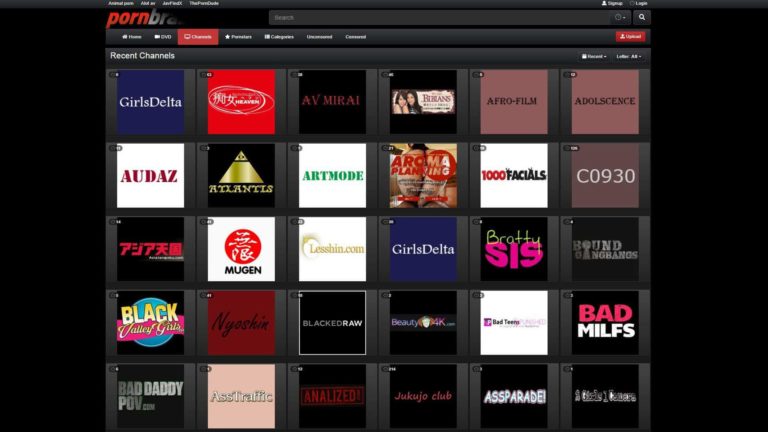The height and width of the screenshot is (432, 768).
Task: Open the MUGEN channel logo
Action: [x=241, y=249]
